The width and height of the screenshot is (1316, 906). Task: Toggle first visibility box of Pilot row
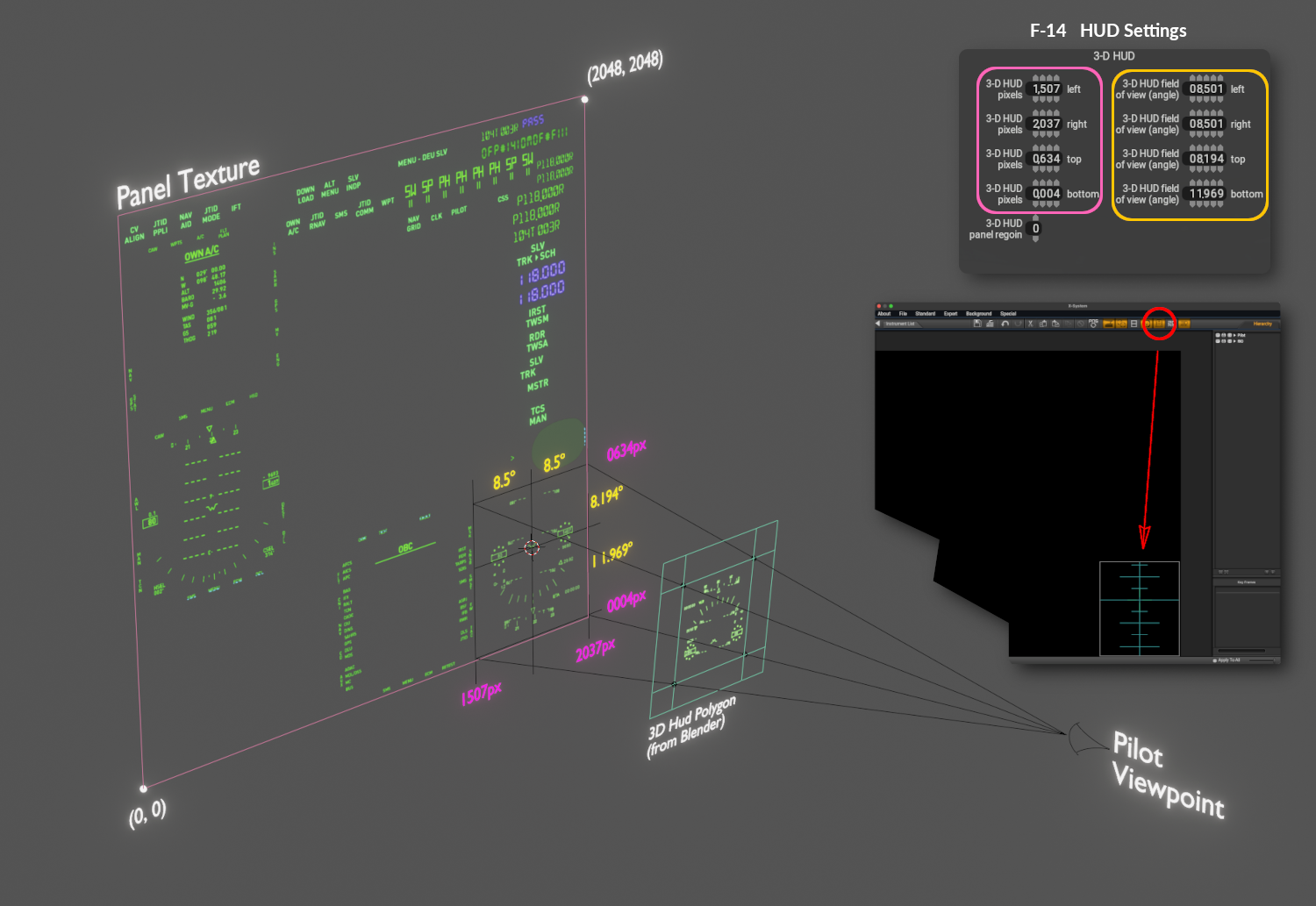[1218, 335]
